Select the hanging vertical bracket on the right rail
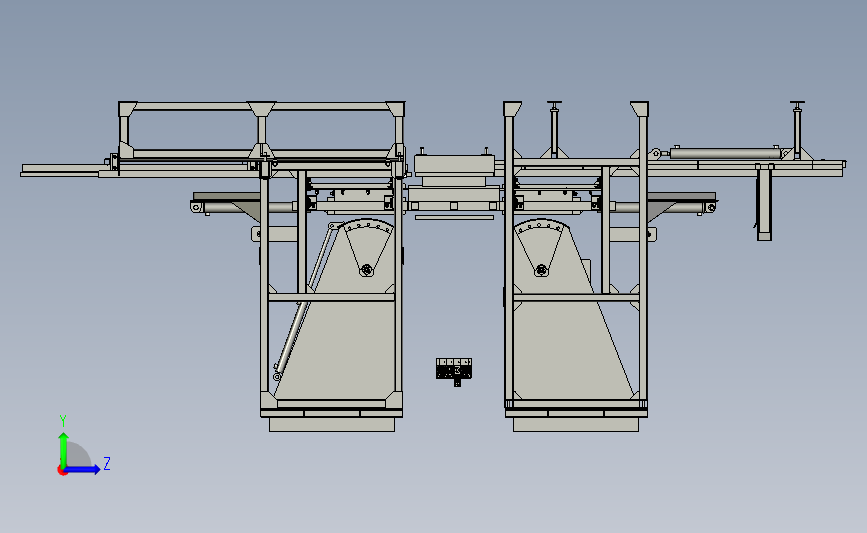The width and height of the screenshot is (867, 533). pyautogui.click(x=764, y=202)
